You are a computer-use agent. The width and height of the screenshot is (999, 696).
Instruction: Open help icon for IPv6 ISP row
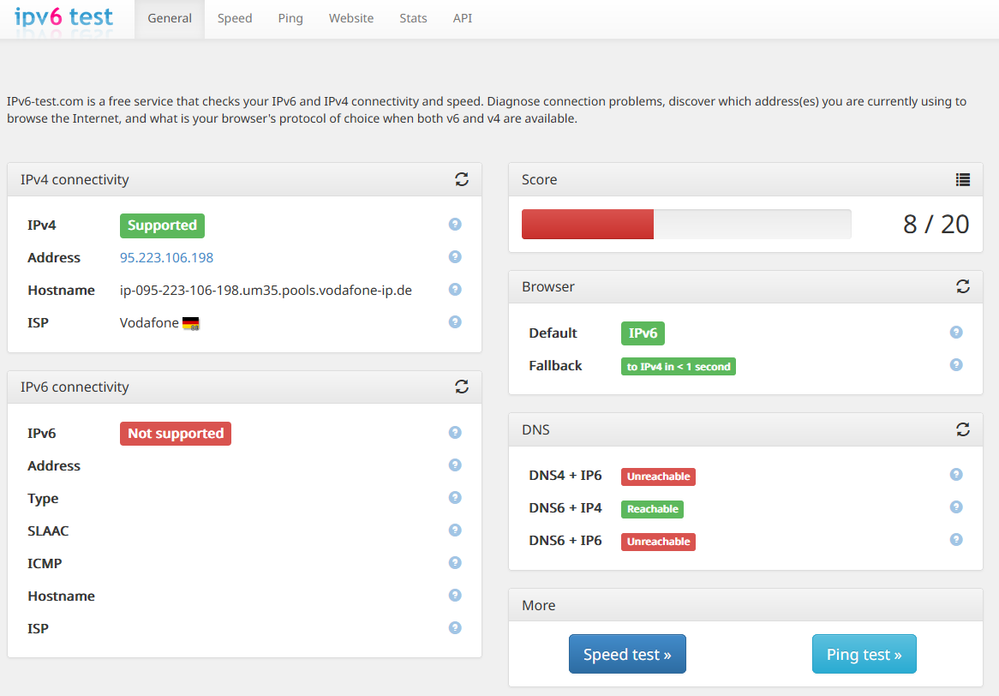click(x=455, y=628)
